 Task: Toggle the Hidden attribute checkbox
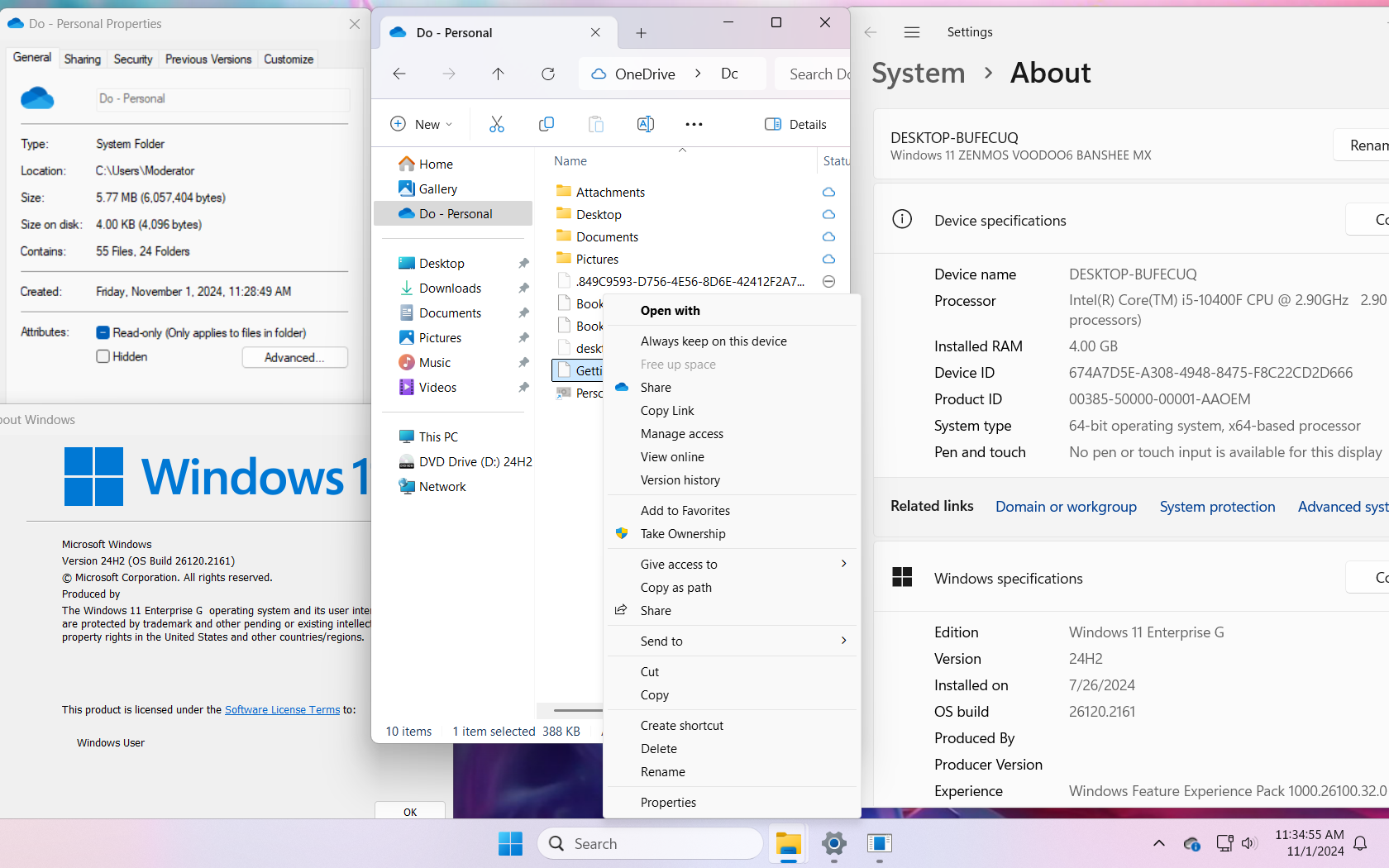[103, 356]
